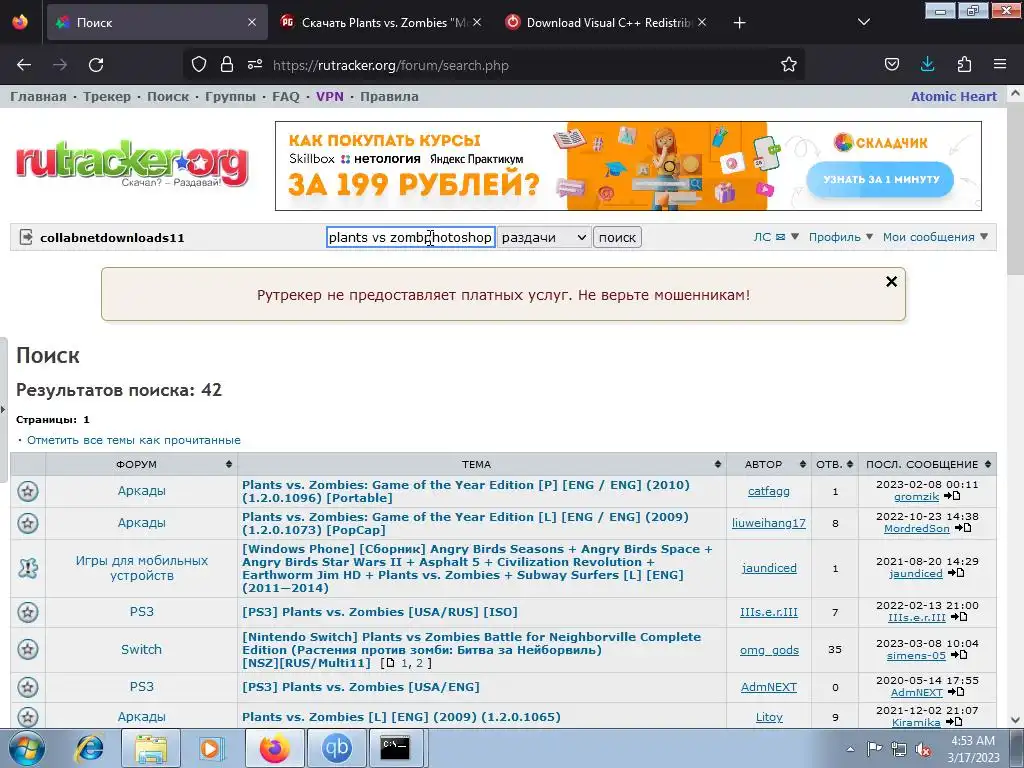Open the command prompt taskbar icon
The width and height of the screenshot is (1024, 768).
pos(396,748)
